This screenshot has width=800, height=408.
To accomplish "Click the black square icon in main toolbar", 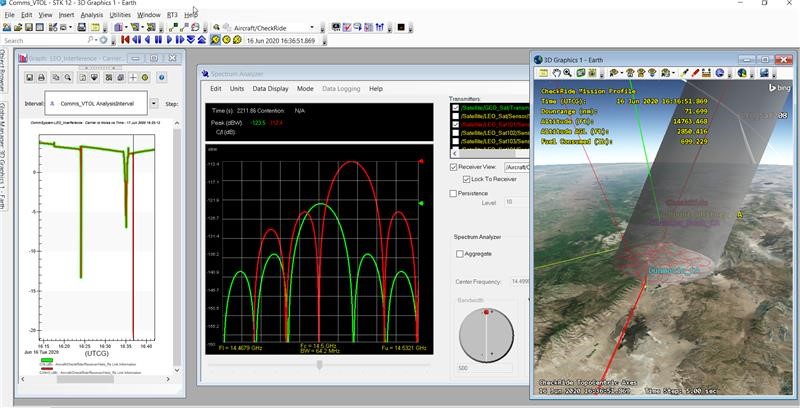I will click(x=401, y=27).
